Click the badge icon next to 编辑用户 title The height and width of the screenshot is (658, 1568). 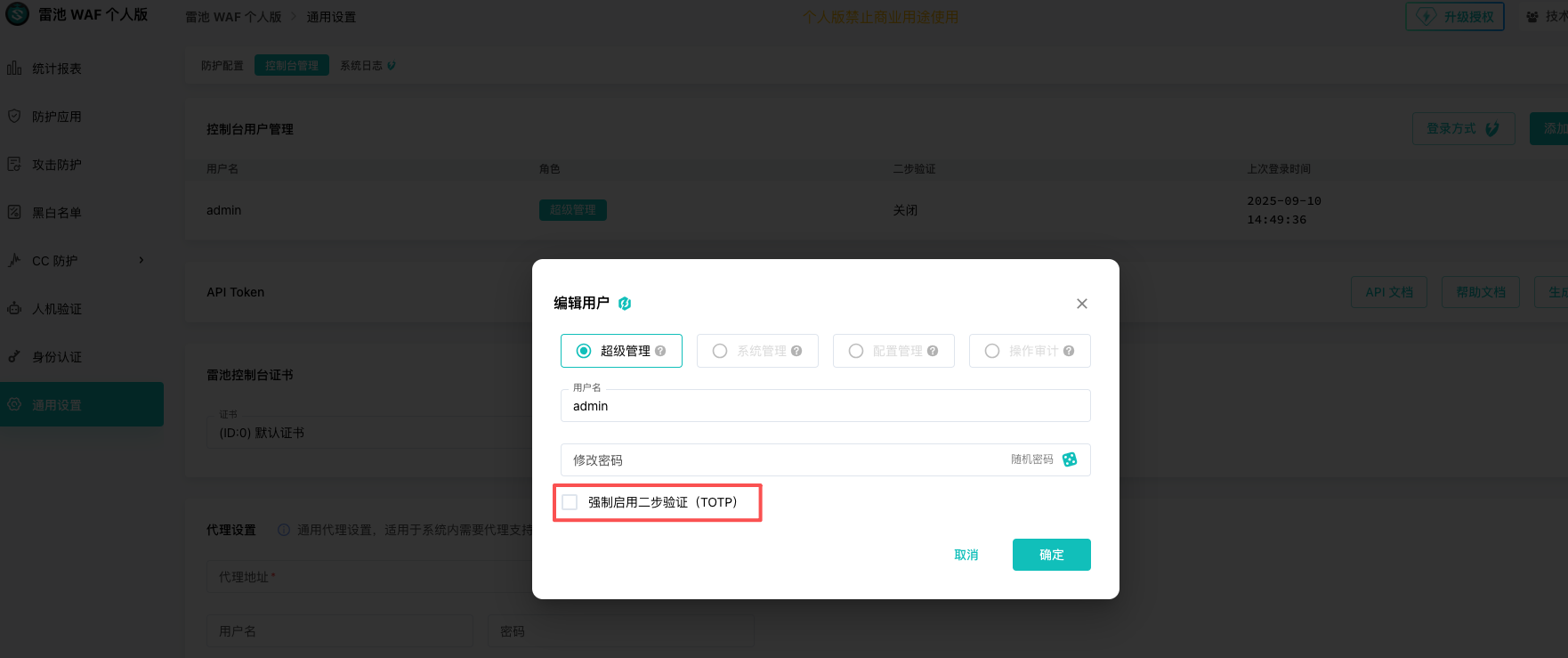625,304
